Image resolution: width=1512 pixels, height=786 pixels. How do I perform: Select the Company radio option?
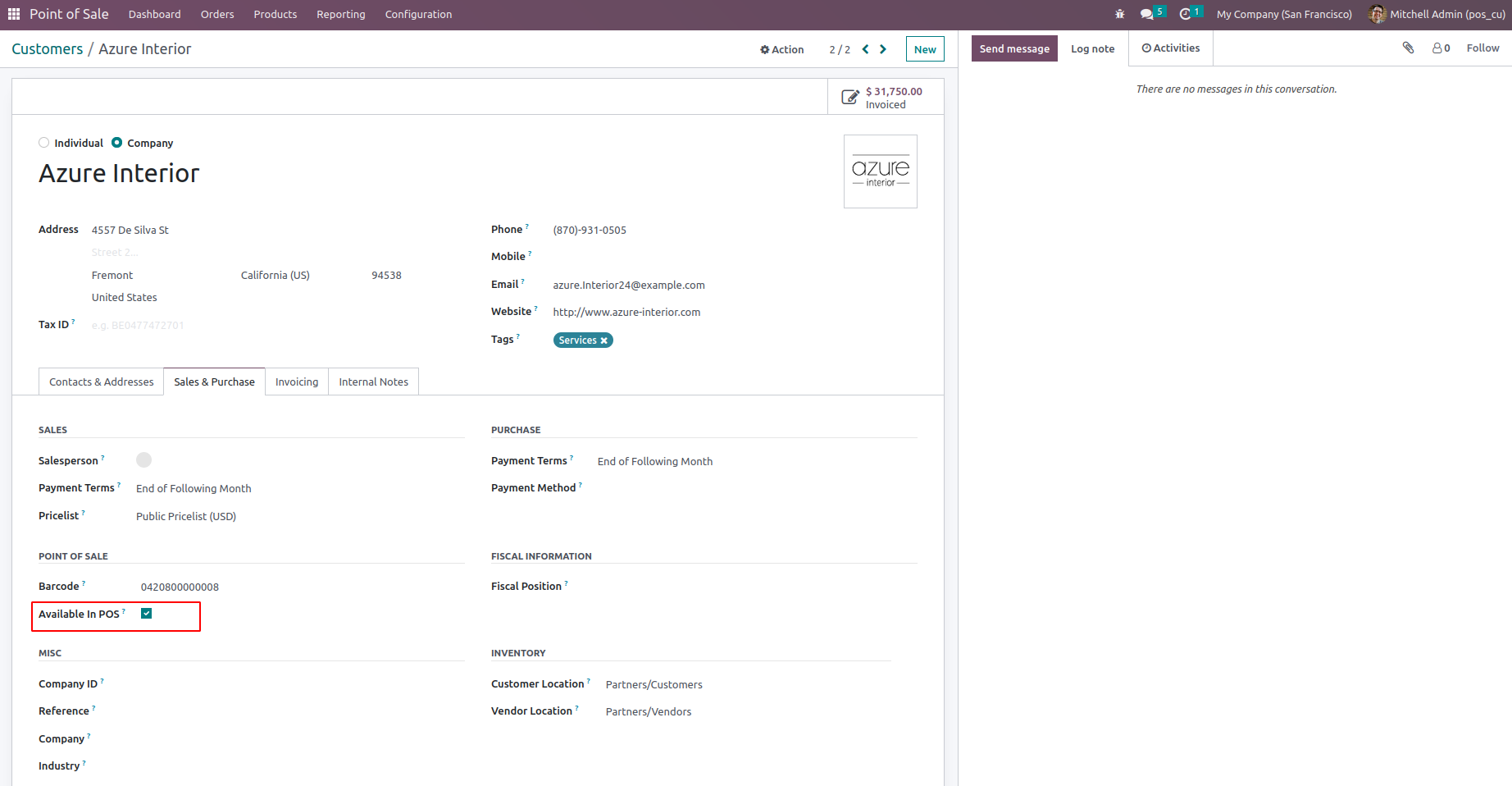pos(117,143)
